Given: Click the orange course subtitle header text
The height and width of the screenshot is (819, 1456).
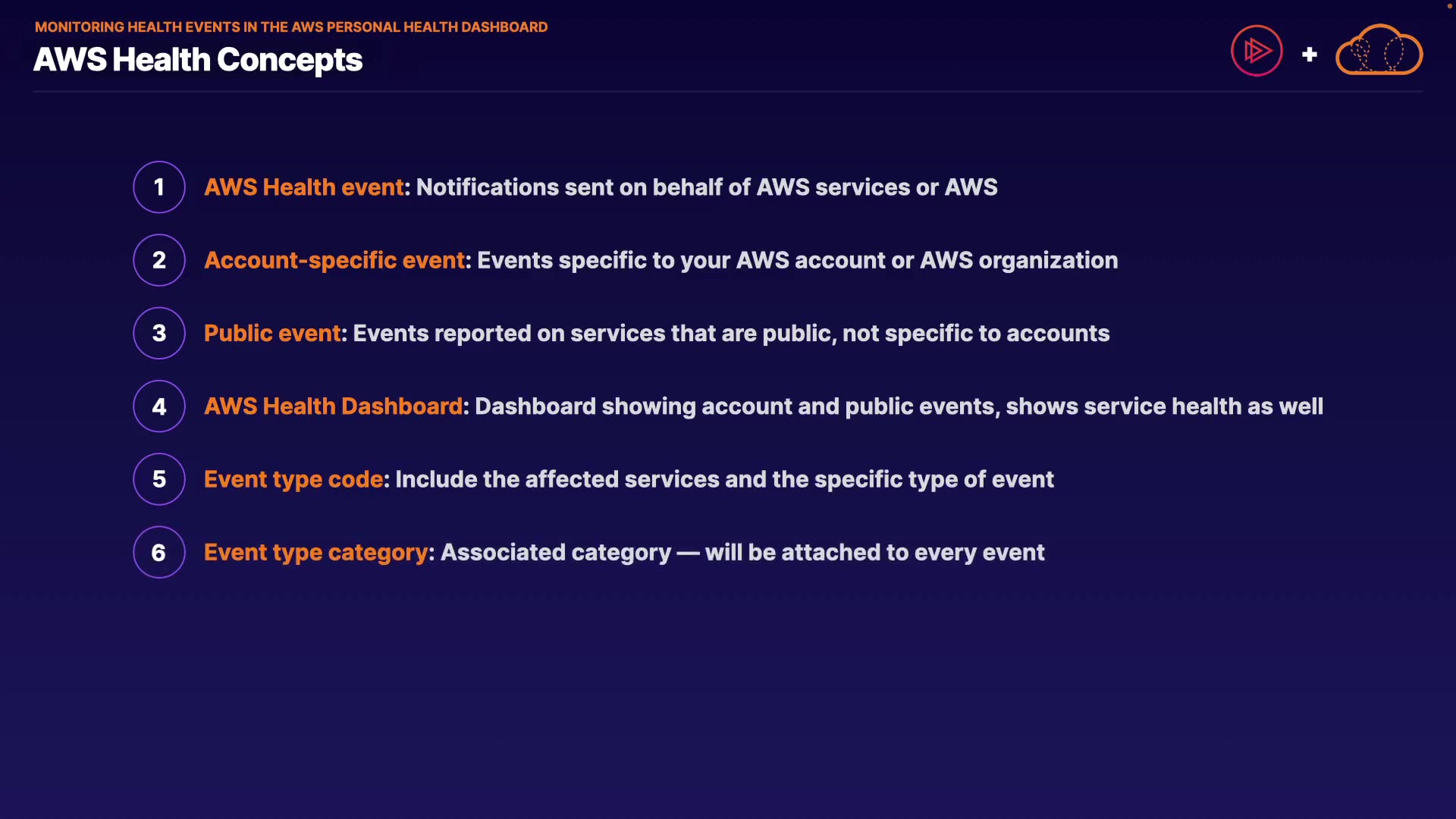Looking at the screenshot, I should [291, 27].
